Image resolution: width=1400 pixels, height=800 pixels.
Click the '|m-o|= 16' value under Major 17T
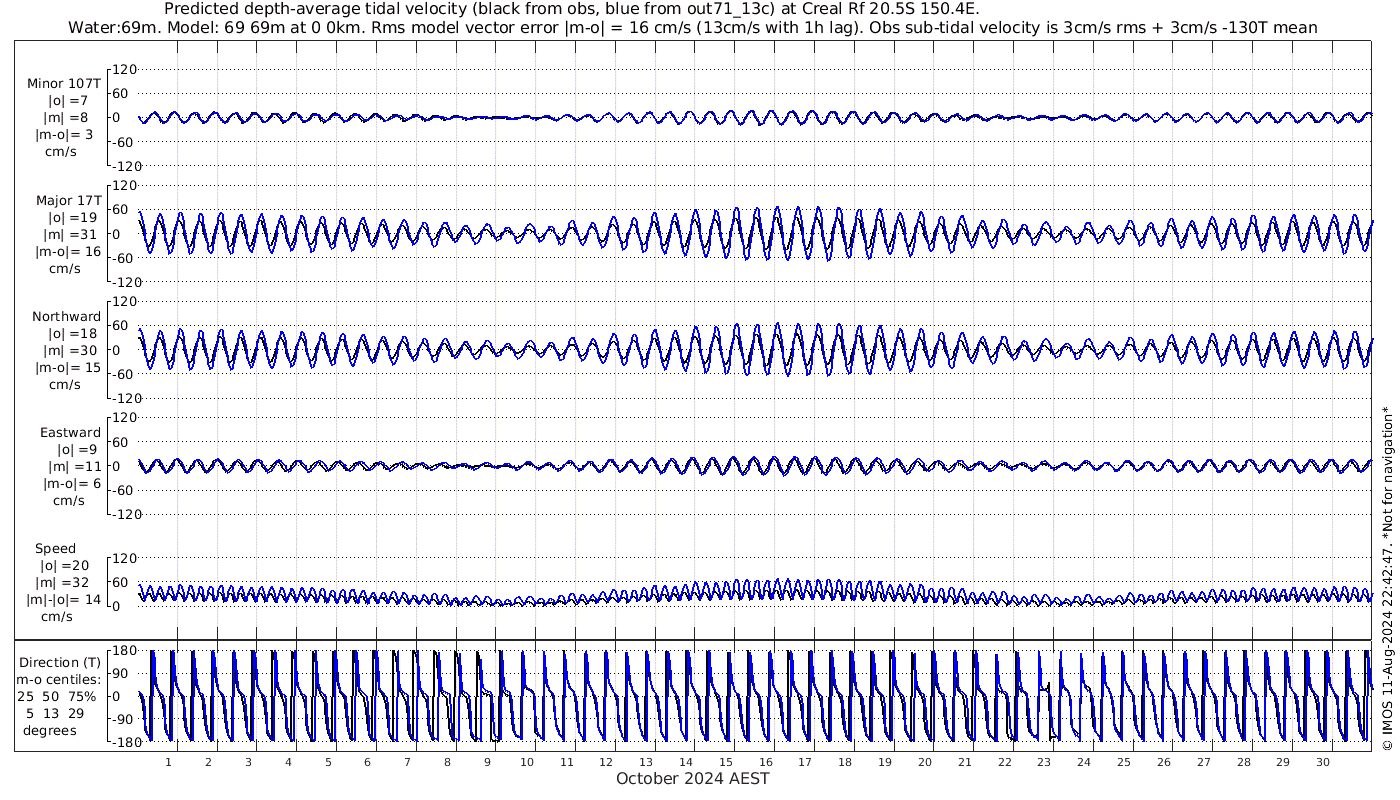pos(68,252)
